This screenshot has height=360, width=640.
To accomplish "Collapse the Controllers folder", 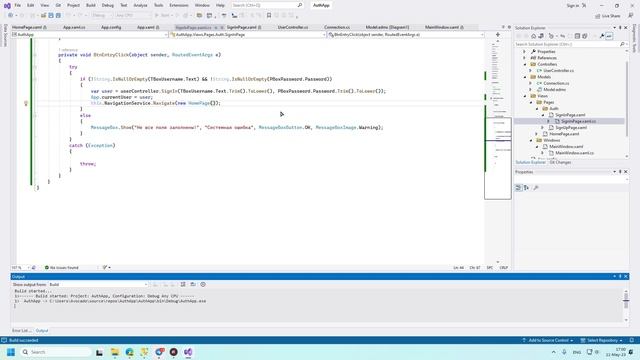I will pyautogui.click(x=525, y=64).
